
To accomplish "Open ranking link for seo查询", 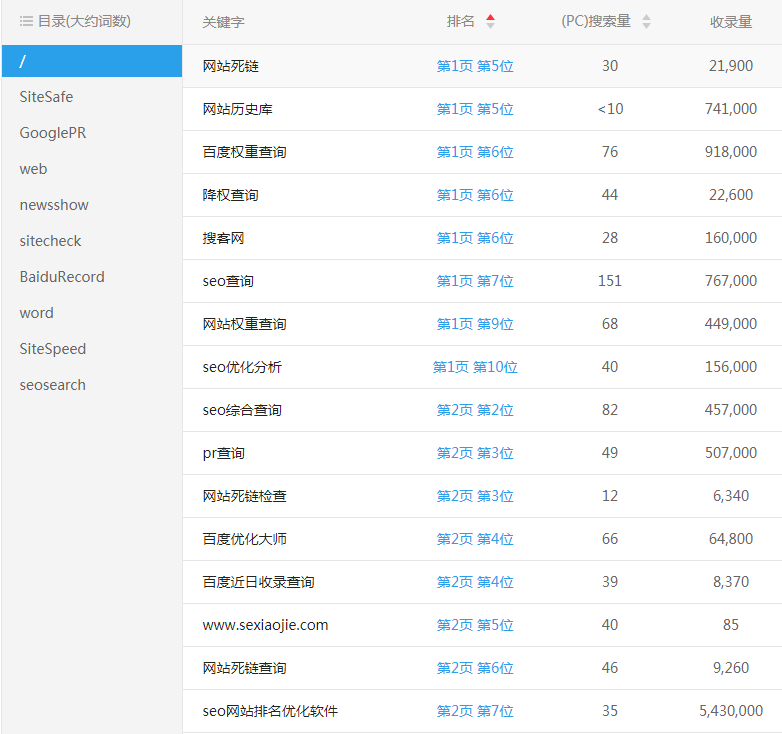I will [x=475, y=281].
